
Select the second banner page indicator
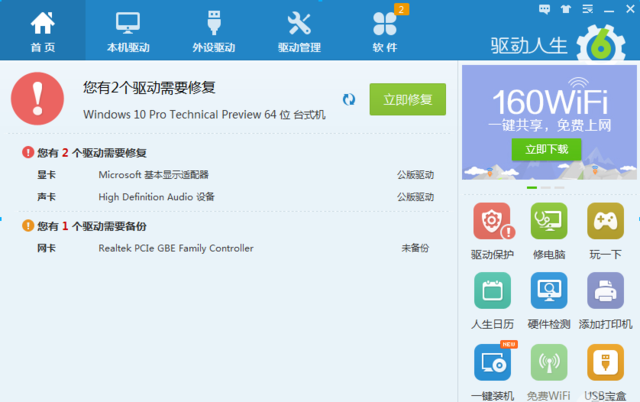coord(546,187)
